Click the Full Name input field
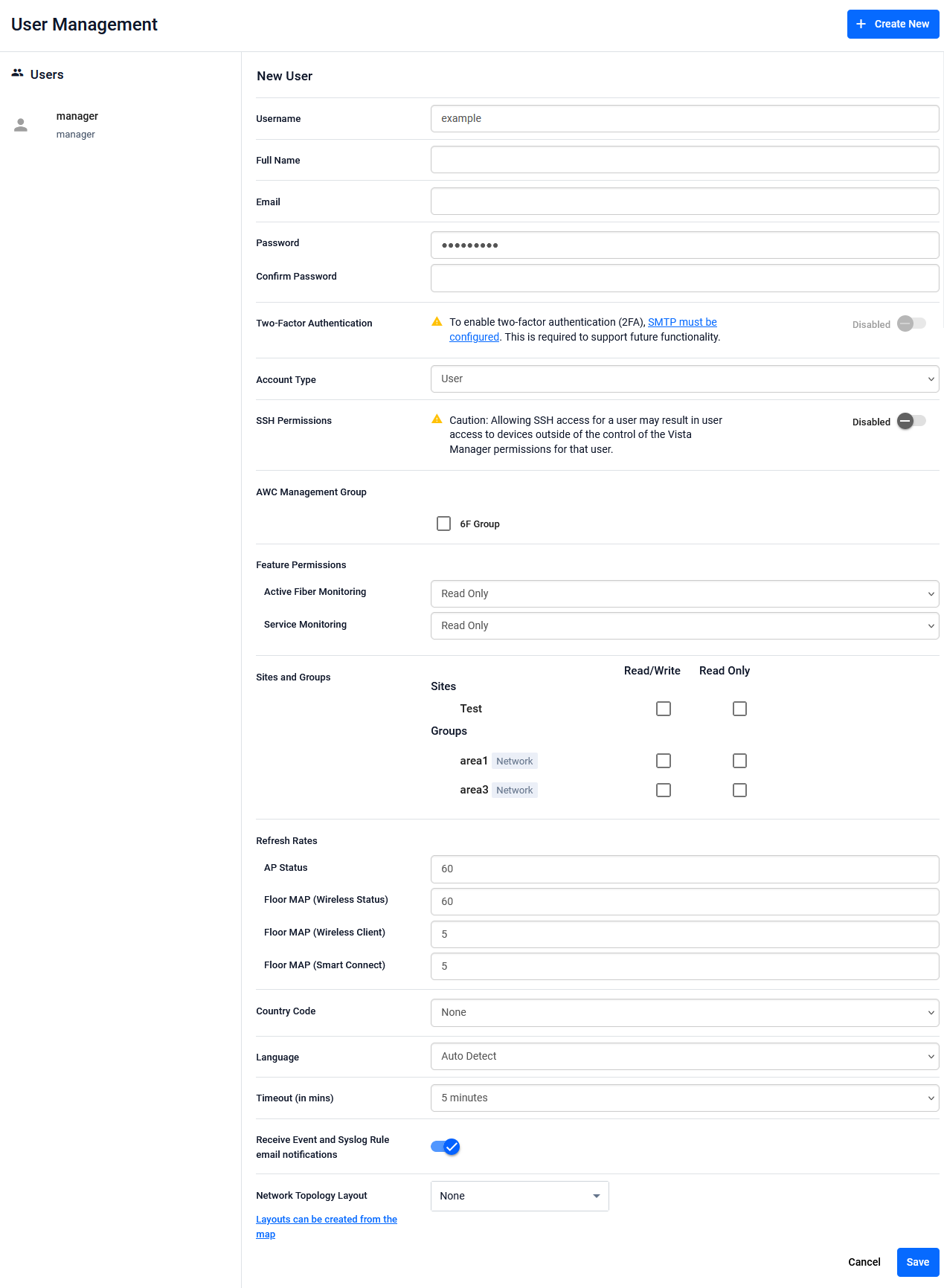Image resolution: width=944 pixels, height=1288 pixels. (x=684, y=160)
